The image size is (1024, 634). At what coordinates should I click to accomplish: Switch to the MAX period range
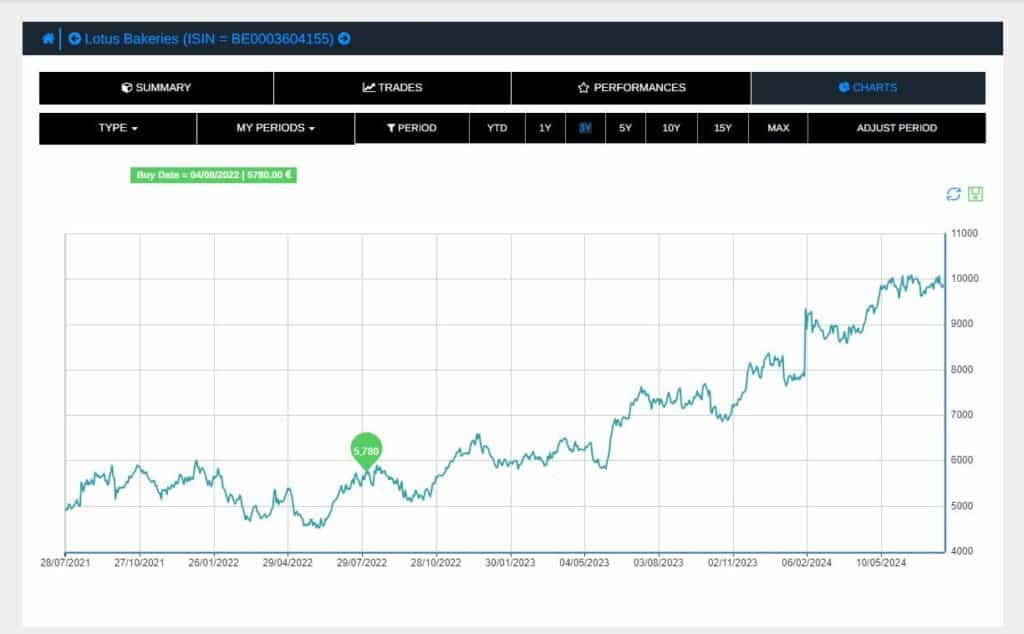tap(778, 128)
